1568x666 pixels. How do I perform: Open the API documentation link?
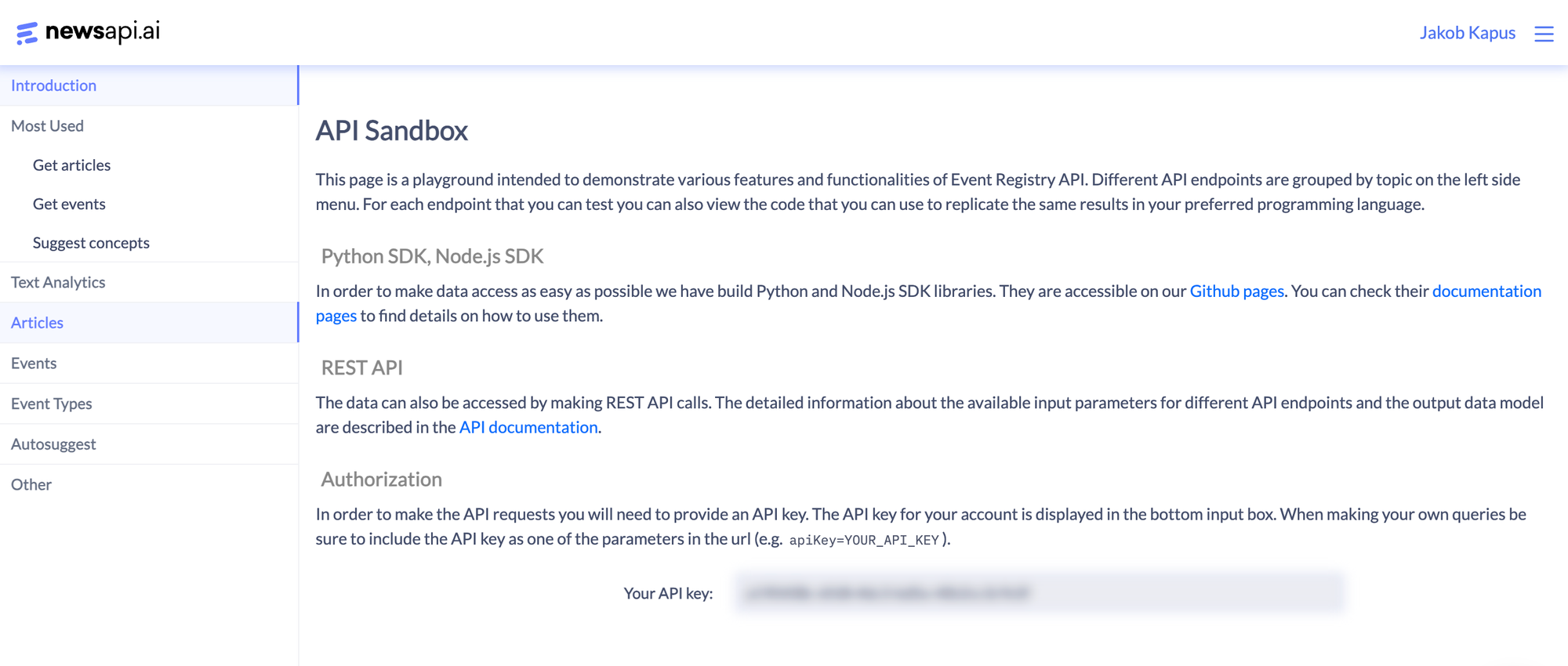[528, 427]
